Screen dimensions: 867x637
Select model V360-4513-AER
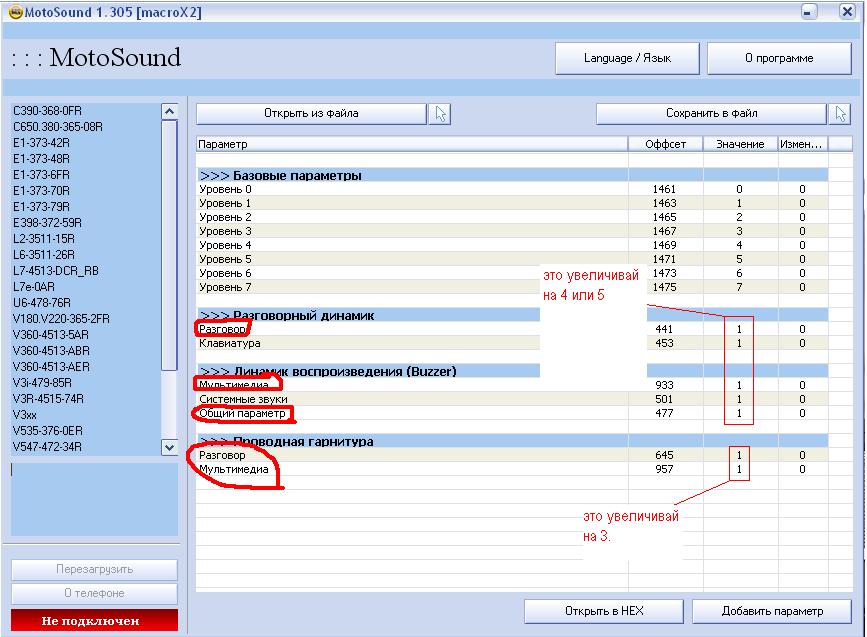pyautogui.click(x=51, y=367)
